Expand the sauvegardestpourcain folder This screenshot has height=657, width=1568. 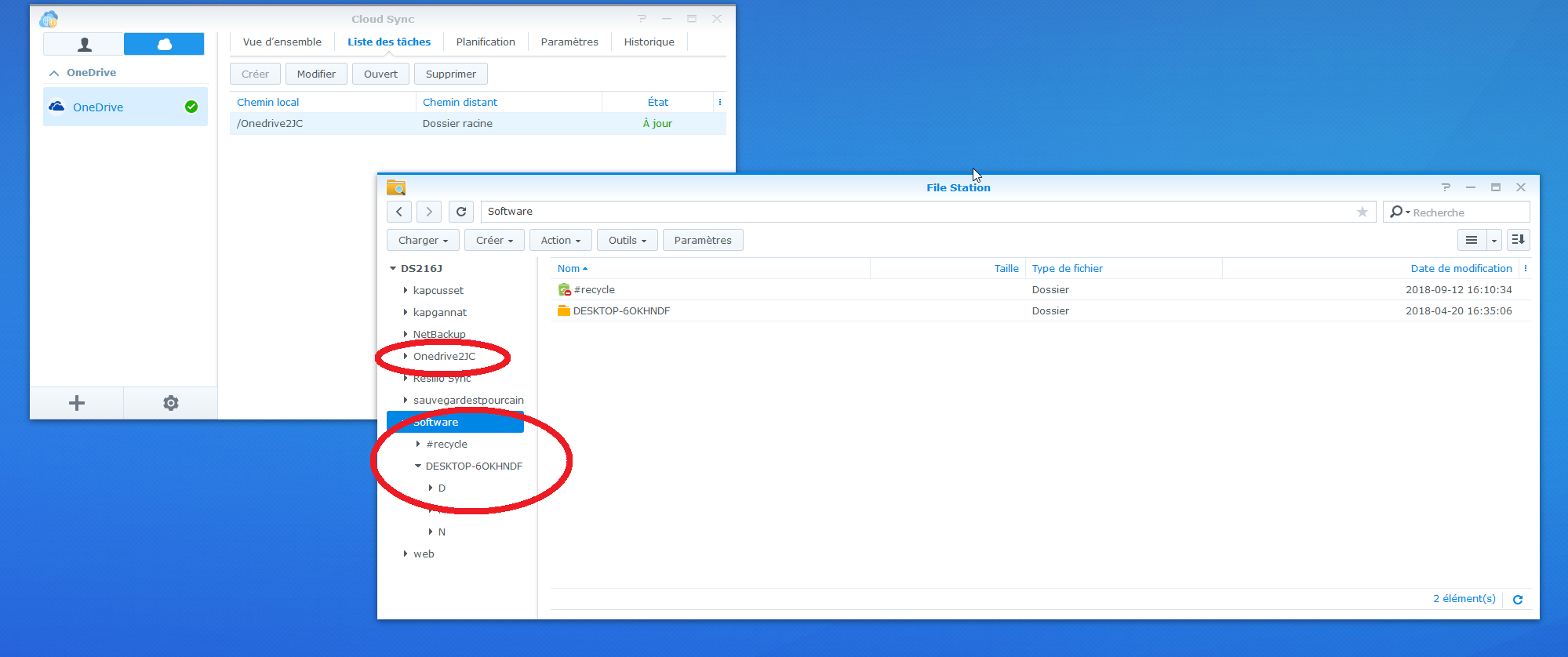406,401
